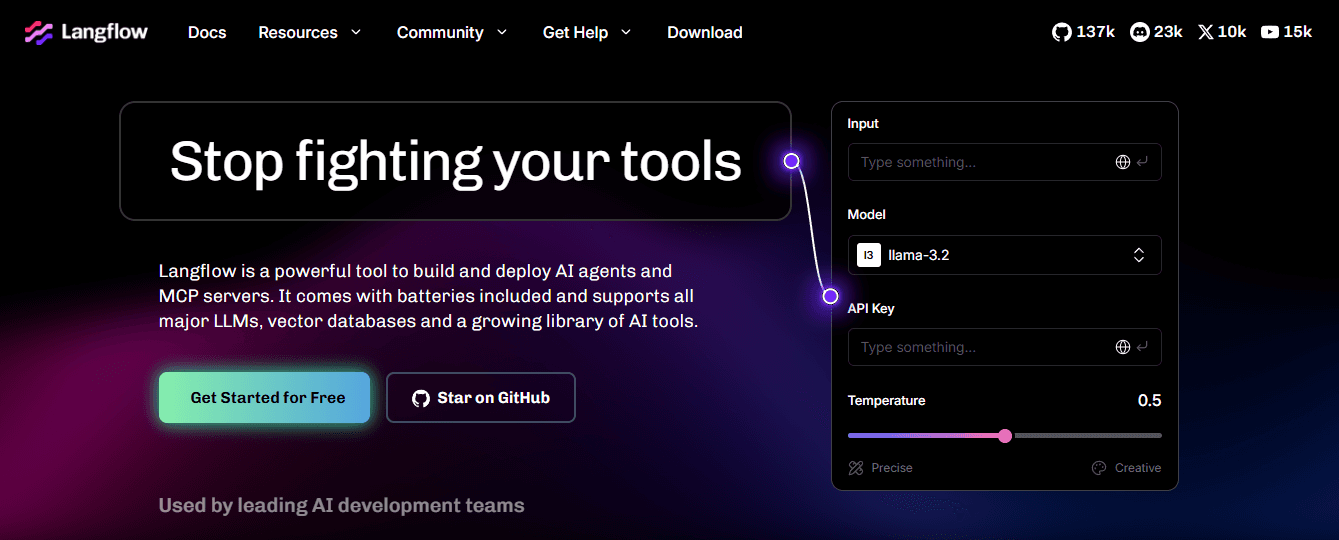The height and width of the screenshot is (540, 1339).
Task: Click into the Input text field
Action: point(1005,162)
